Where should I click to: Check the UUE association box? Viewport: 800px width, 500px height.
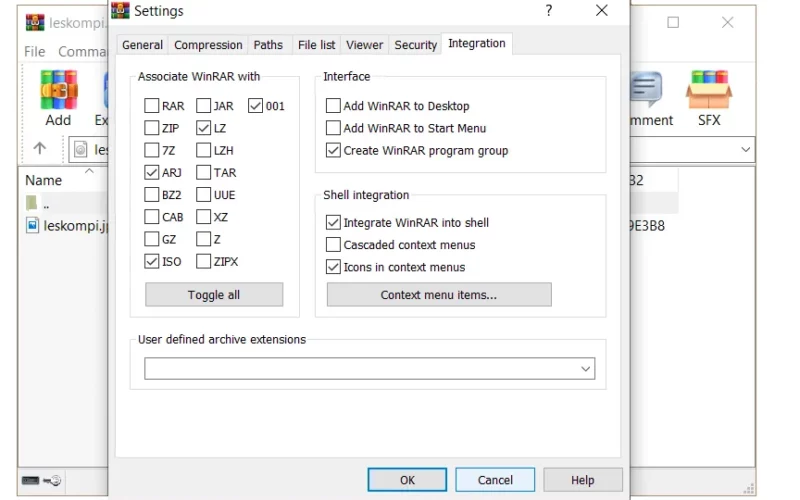tap(203, 194)
